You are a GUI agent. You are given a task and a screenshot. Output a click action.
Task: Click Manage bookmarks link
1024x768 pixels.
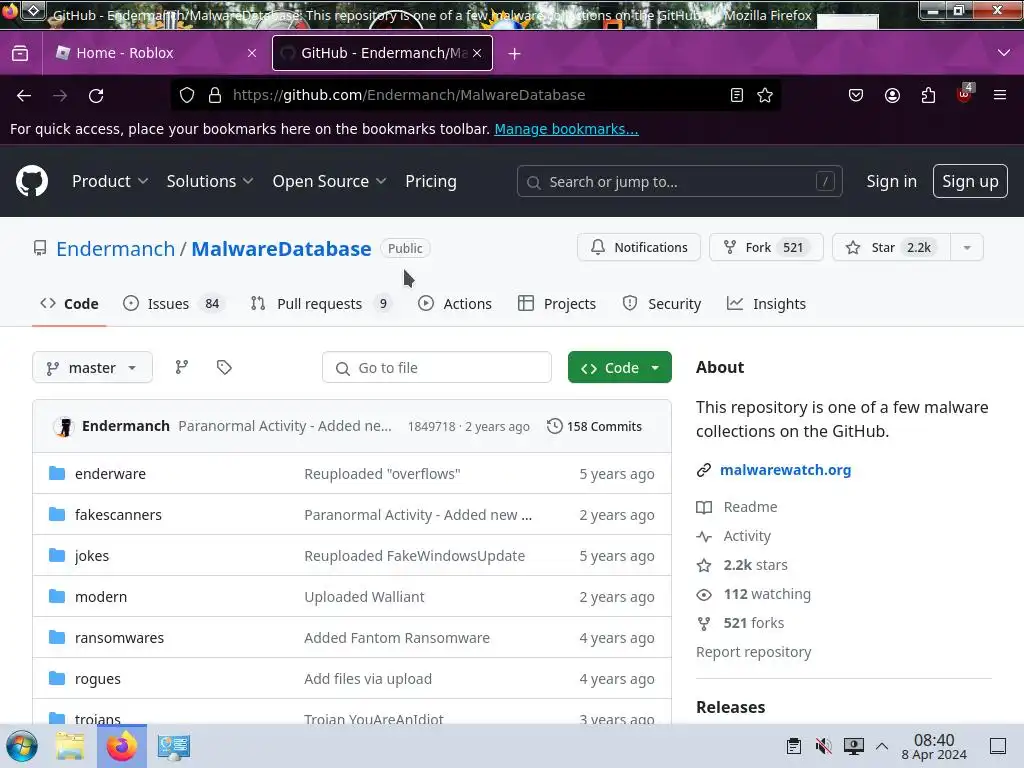tap(566, 129)
